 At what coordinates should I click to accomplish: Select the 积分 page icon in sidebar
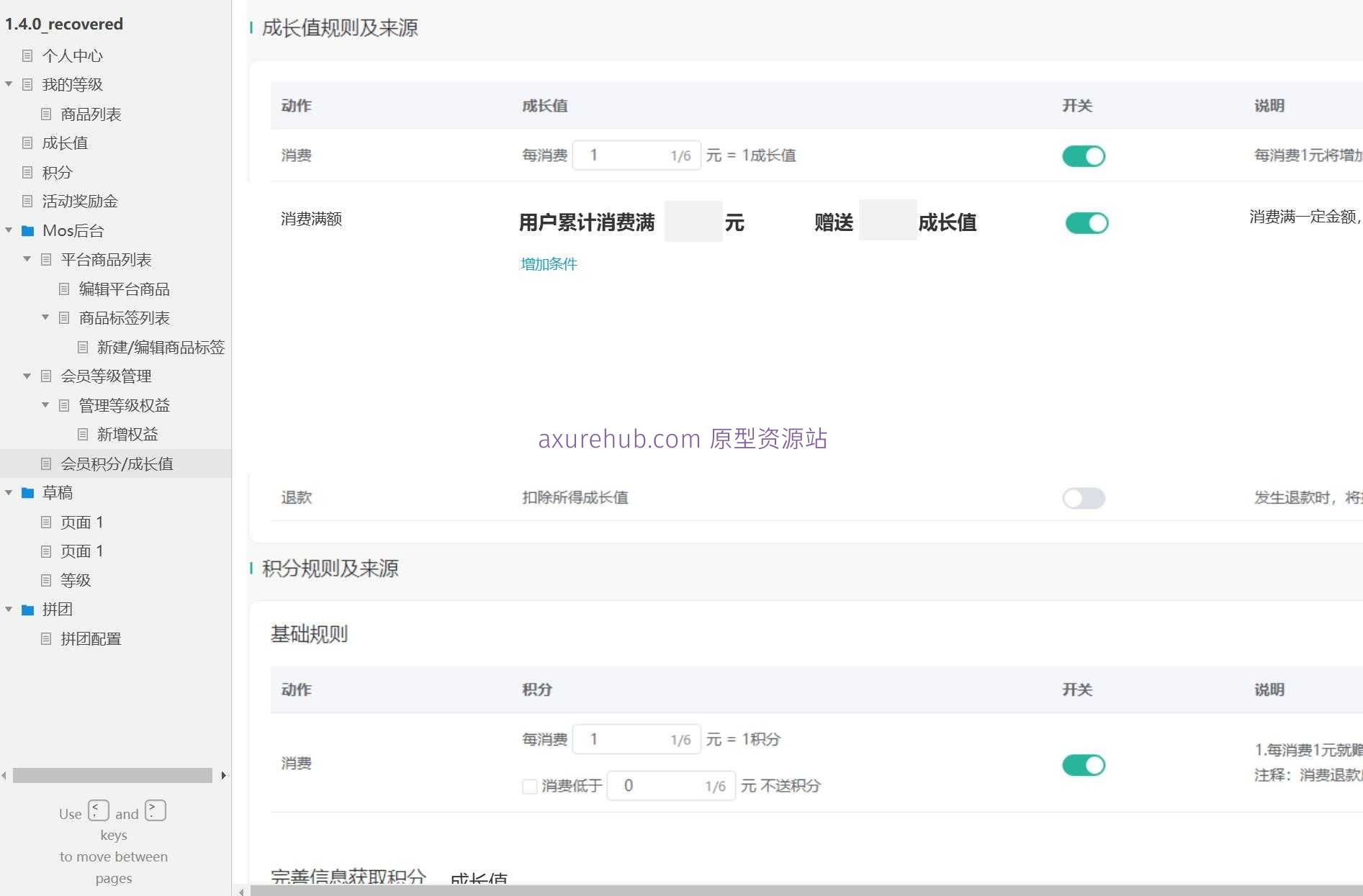[x=28, y=172]
